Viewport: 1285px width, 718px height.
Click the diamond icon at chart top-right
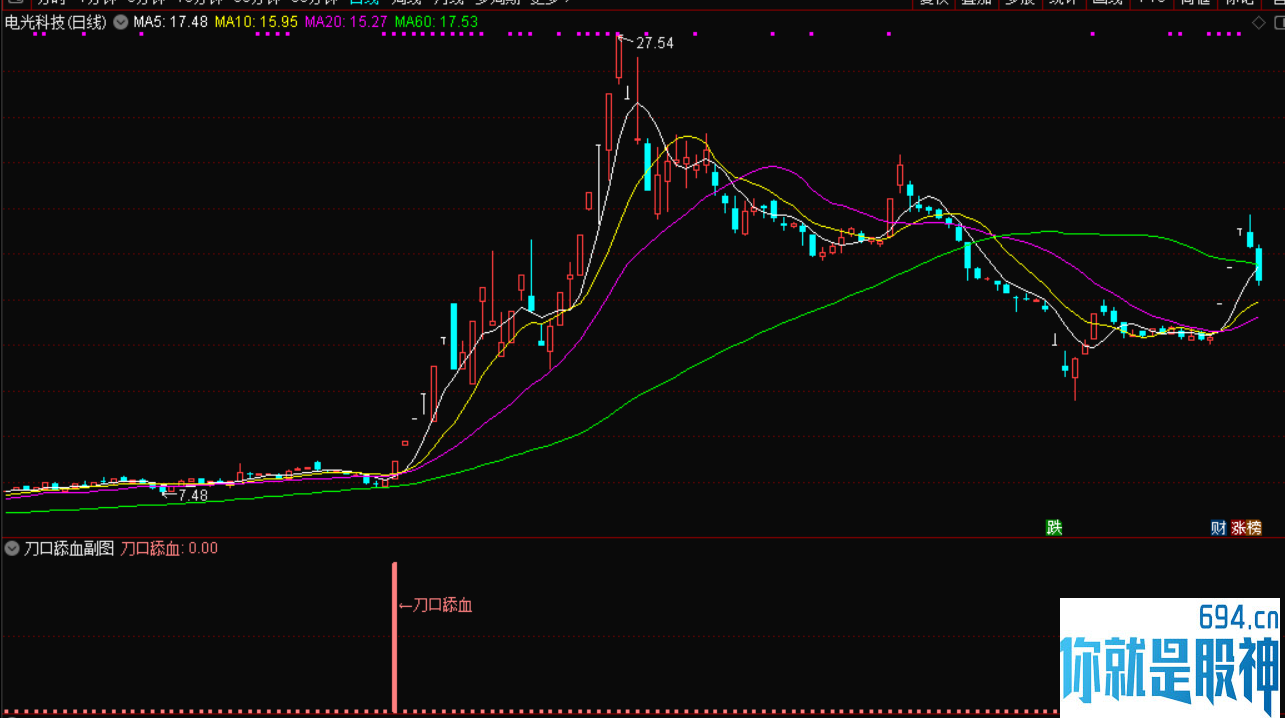(x=1258, y=22)
